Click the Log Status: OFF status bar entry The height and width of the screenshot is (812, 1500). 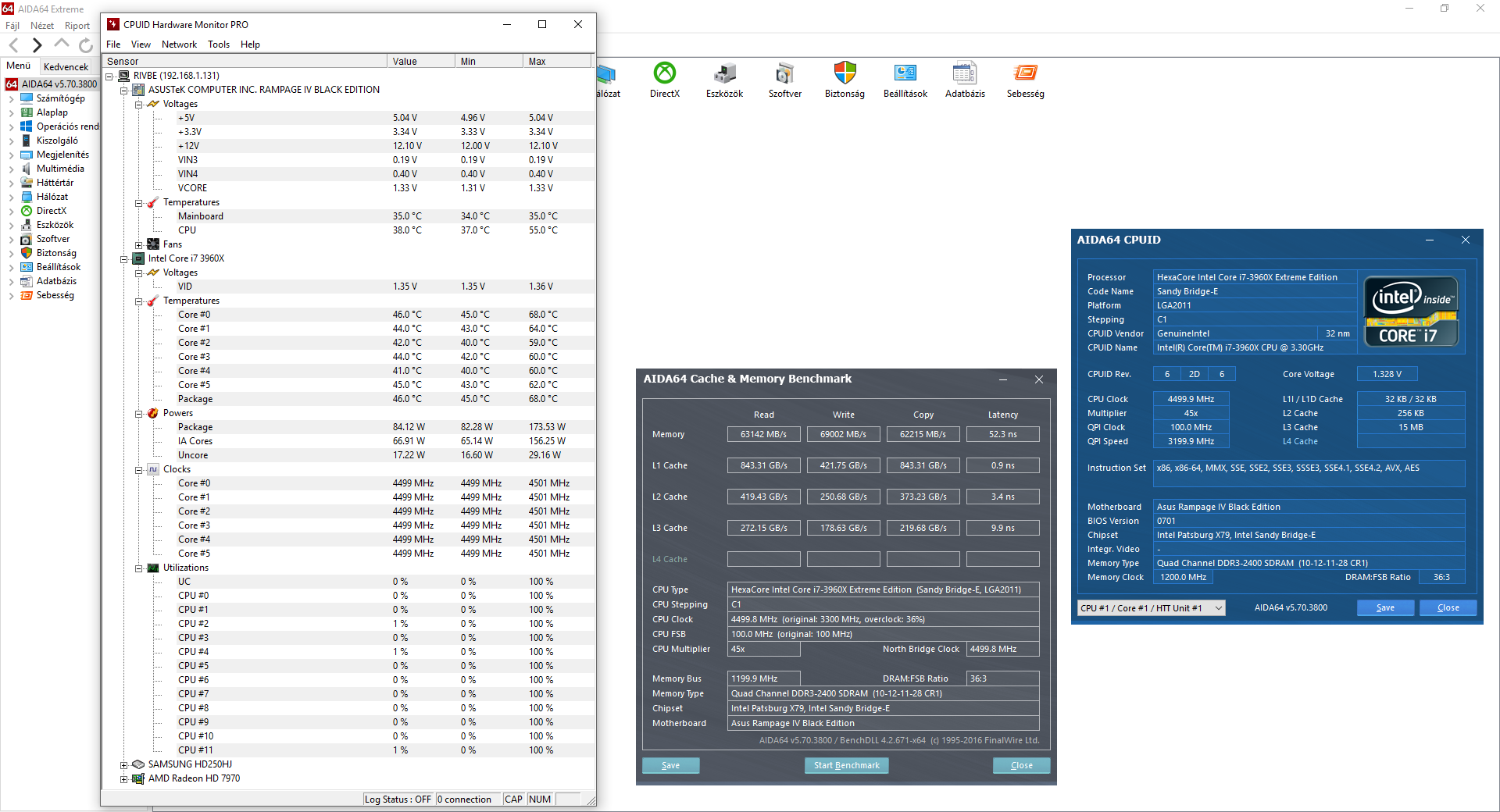[x=398, y=799]
